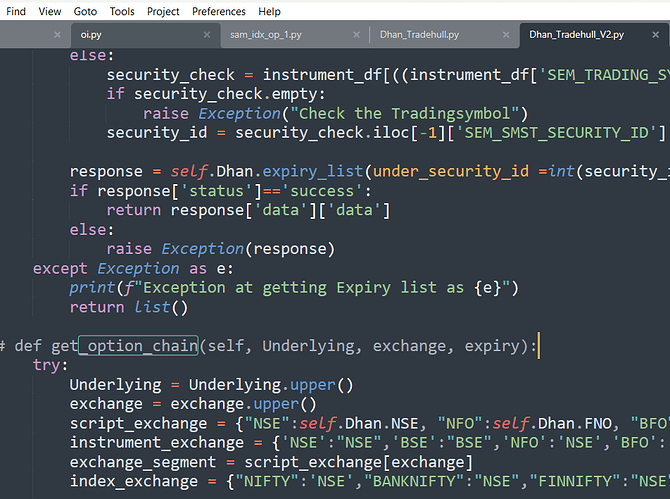Open the Project menu
The width and height of the screenshot is (670, 499).
pyautogui.click(x=163, y=12)
